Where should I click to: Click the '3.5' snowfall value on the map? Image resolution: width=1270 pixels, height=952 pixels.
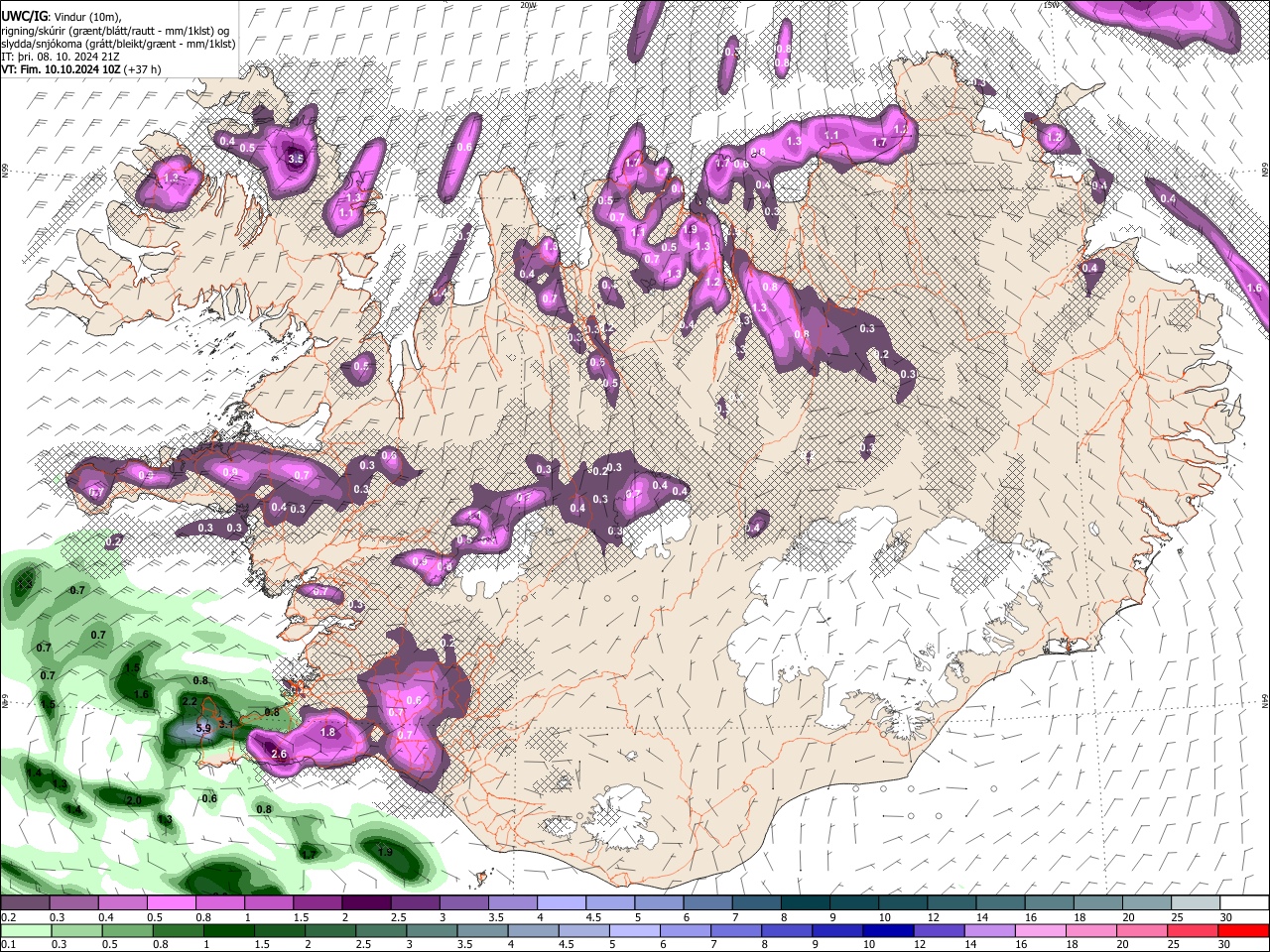296,159
